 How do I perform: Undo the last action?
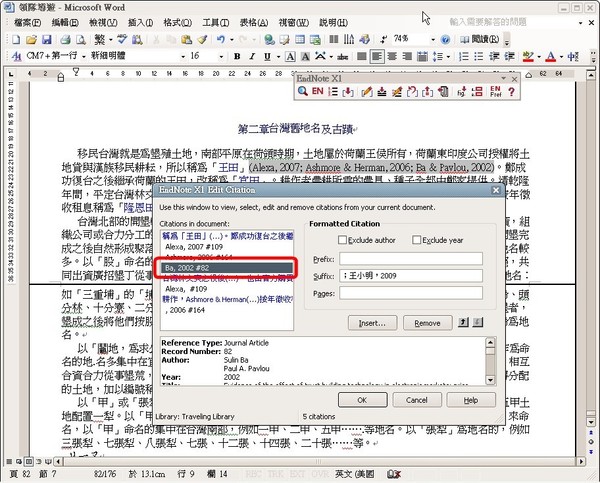(x=221, y=39)
